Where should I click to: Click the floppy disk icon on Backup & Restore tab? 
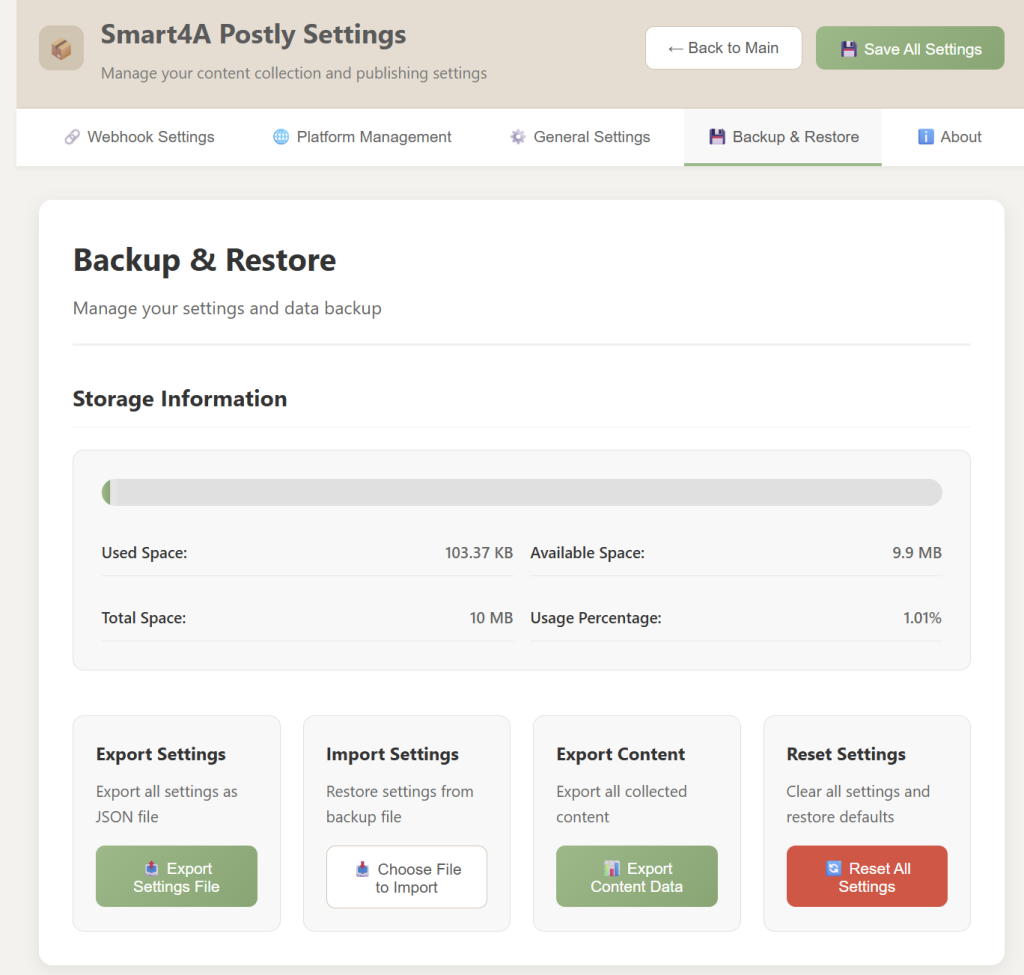tap(717, 137)
